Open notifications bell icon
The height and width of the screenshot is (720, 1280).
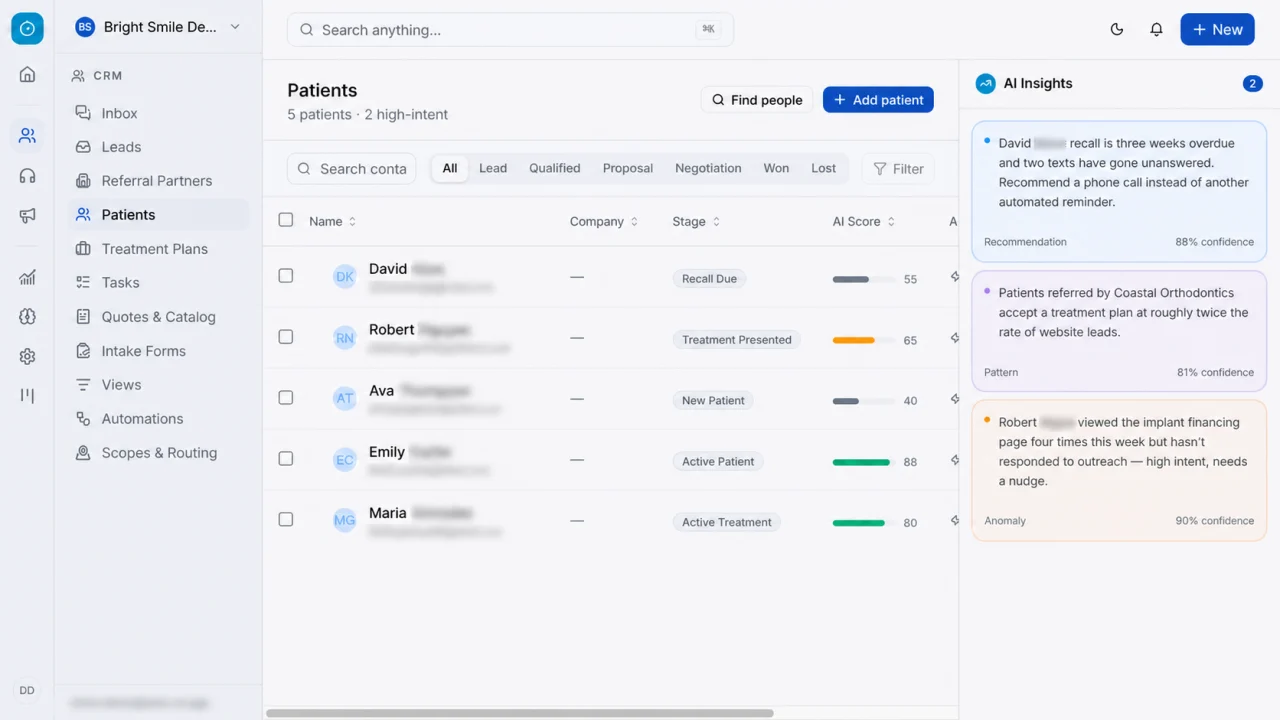pyautogui.click(x=1156, y=29)
